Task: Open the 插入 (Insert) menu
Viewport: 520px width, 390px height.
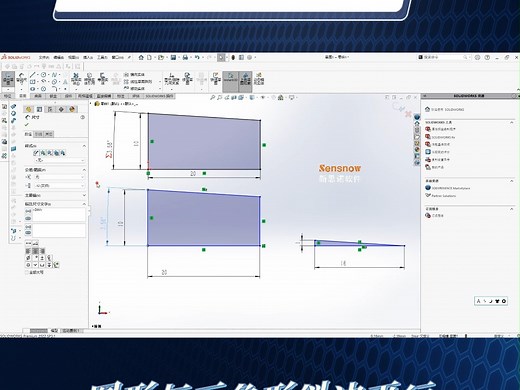Action: tap(88, 57)
